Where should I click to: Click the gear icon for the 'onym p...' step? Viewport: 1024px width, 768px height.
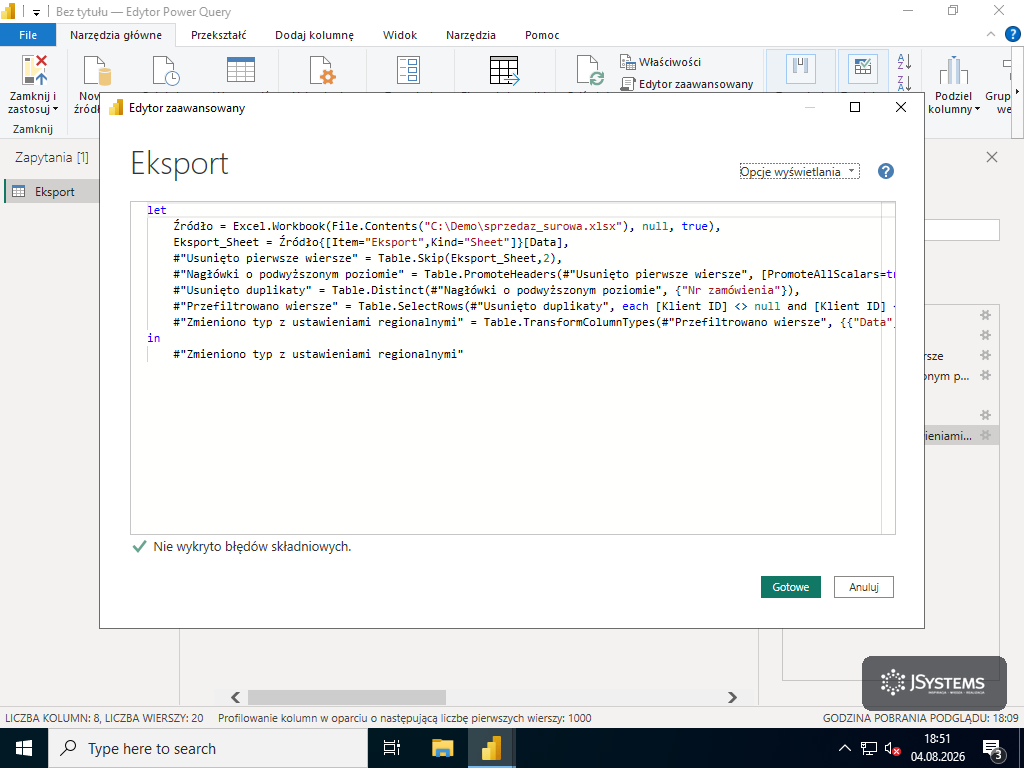click(985, 376)
